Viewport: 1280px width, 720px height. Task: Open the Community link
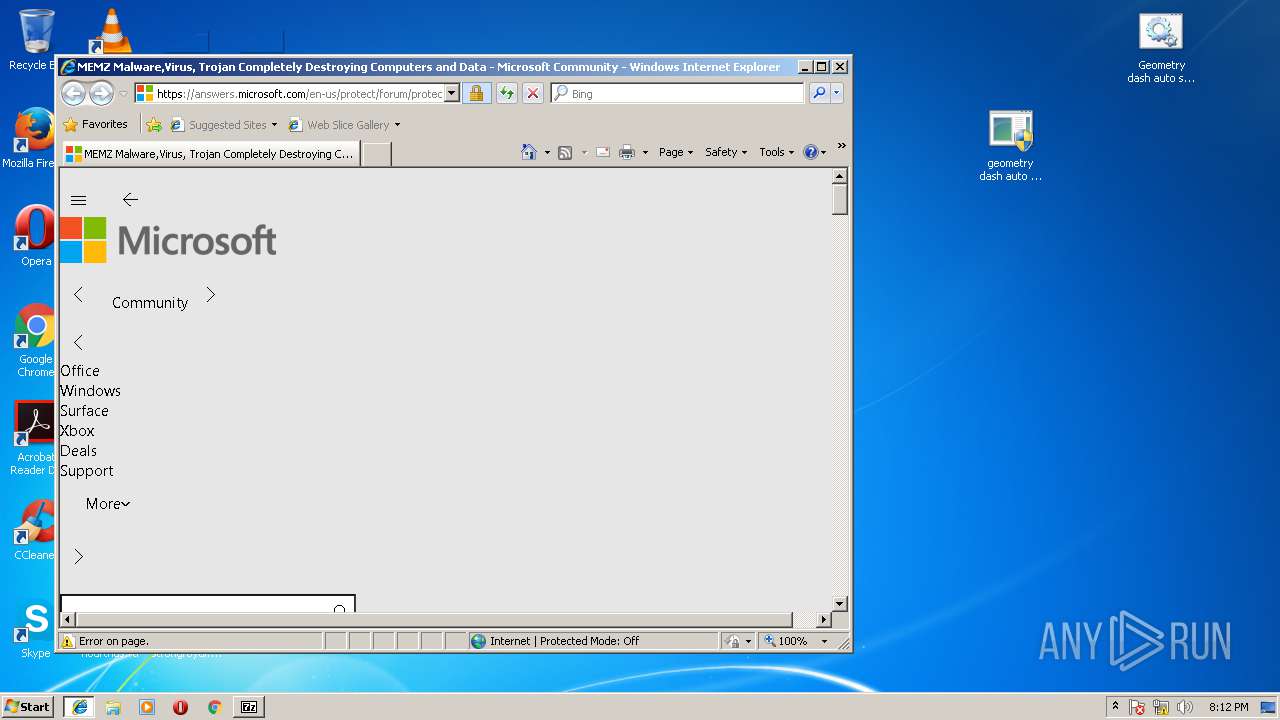click(x=150, y=302)
